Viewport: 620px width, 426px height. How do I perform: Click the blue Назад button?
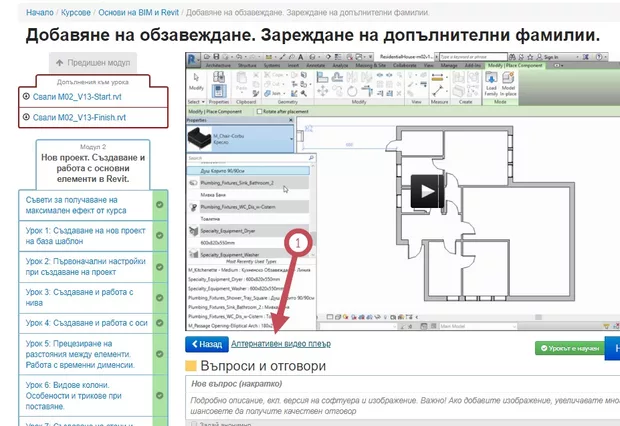click(x=207, y=344)
